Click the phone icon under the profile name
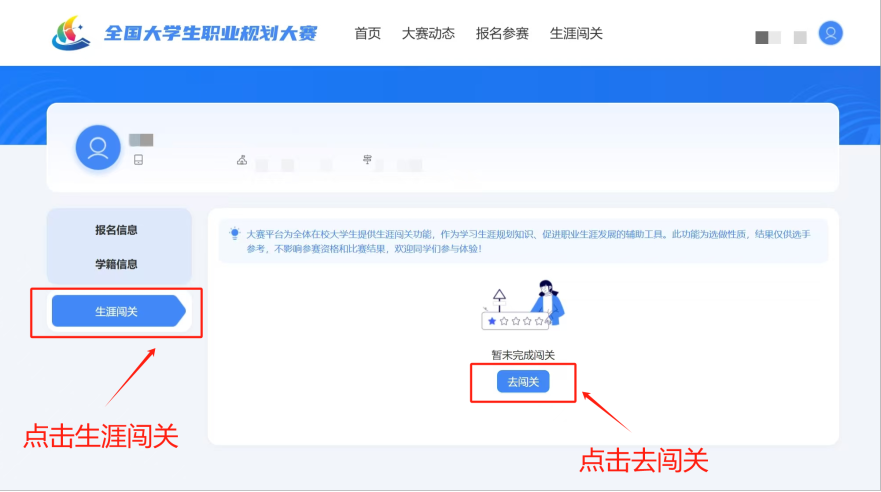Image resolution: width=881 pixels, height=492 pixels. tap(138, 160)
